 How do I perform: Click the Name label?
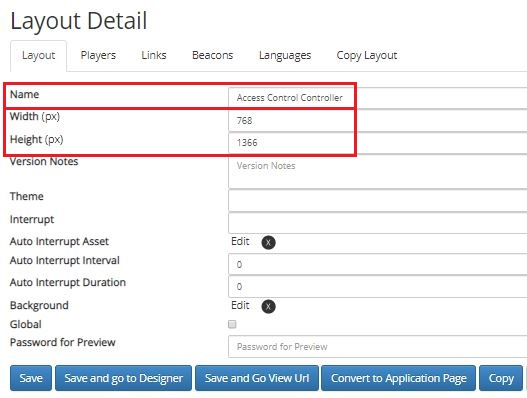pos(25,94)
